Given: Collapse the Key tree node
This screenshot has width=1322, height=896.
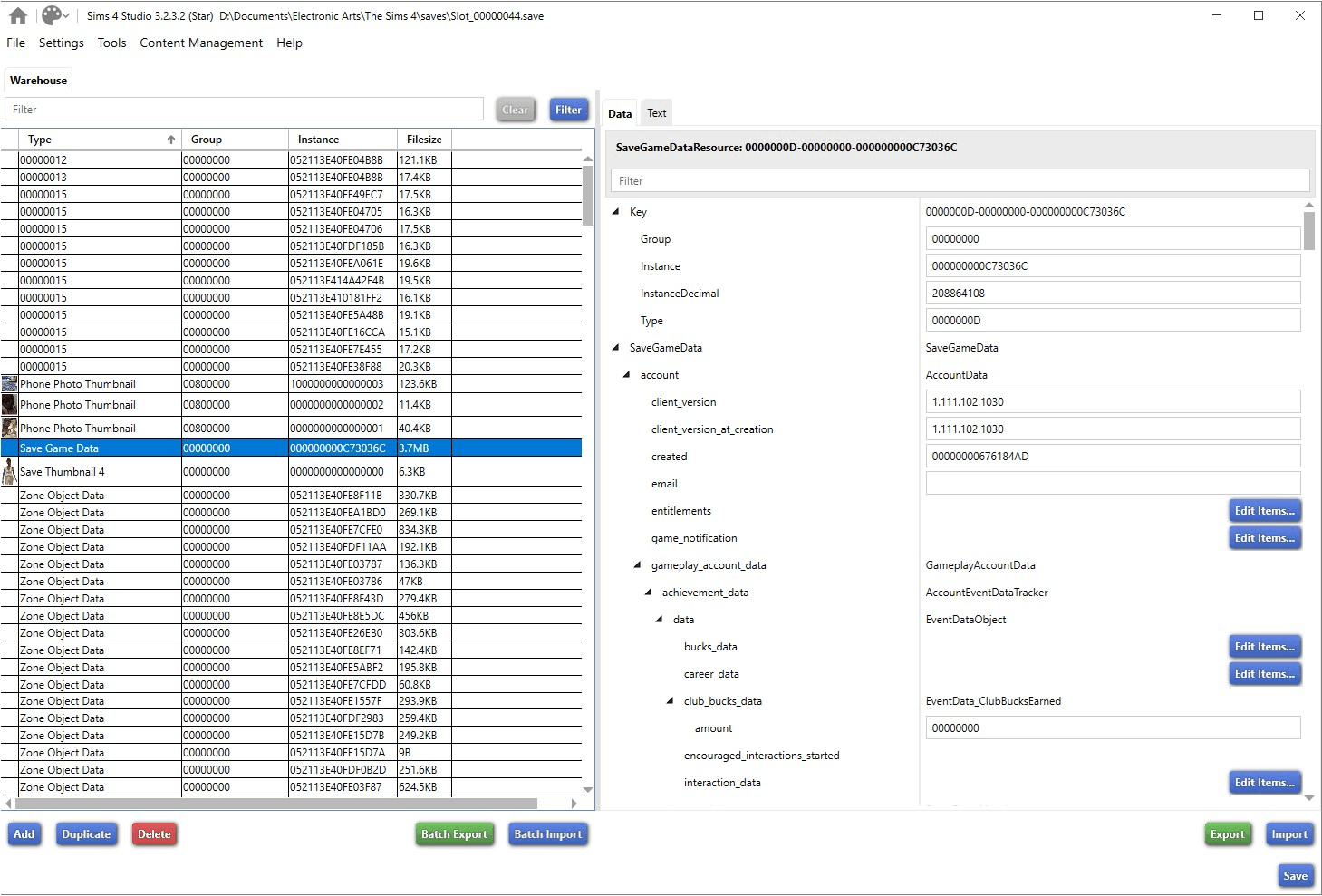Looking at the screenshot, I should click(x=616, y=212).
